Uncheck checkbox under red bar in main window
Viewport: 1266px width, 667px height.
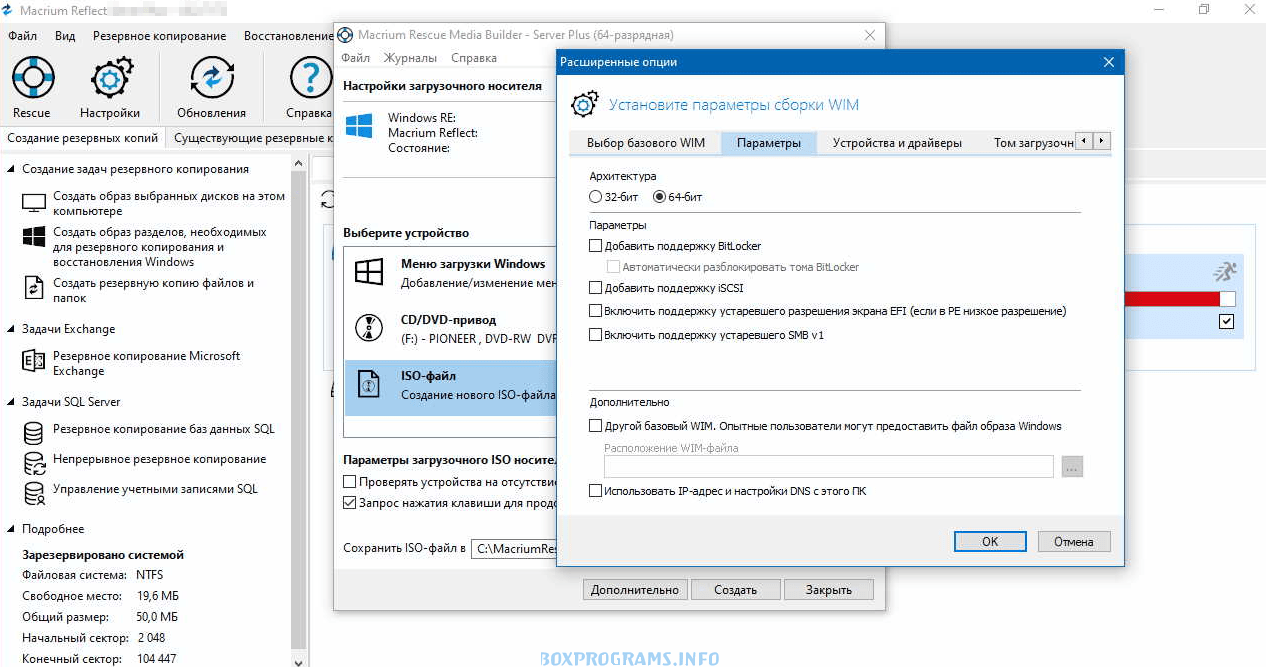(x=1227, y=322)
